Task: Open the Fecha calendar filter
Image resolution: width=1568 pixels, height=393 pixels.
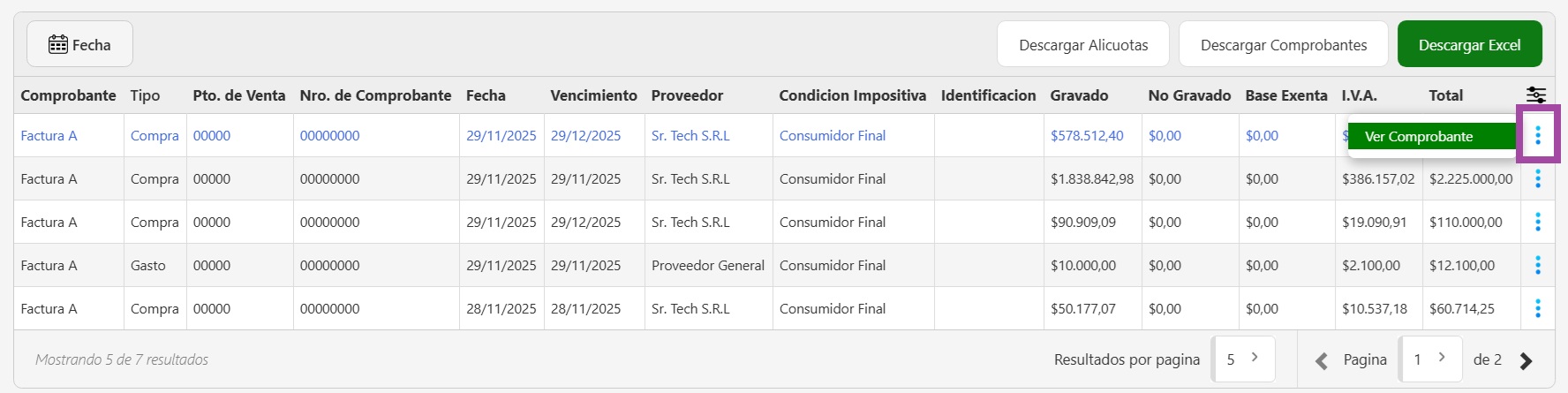Action: [79, 44]
